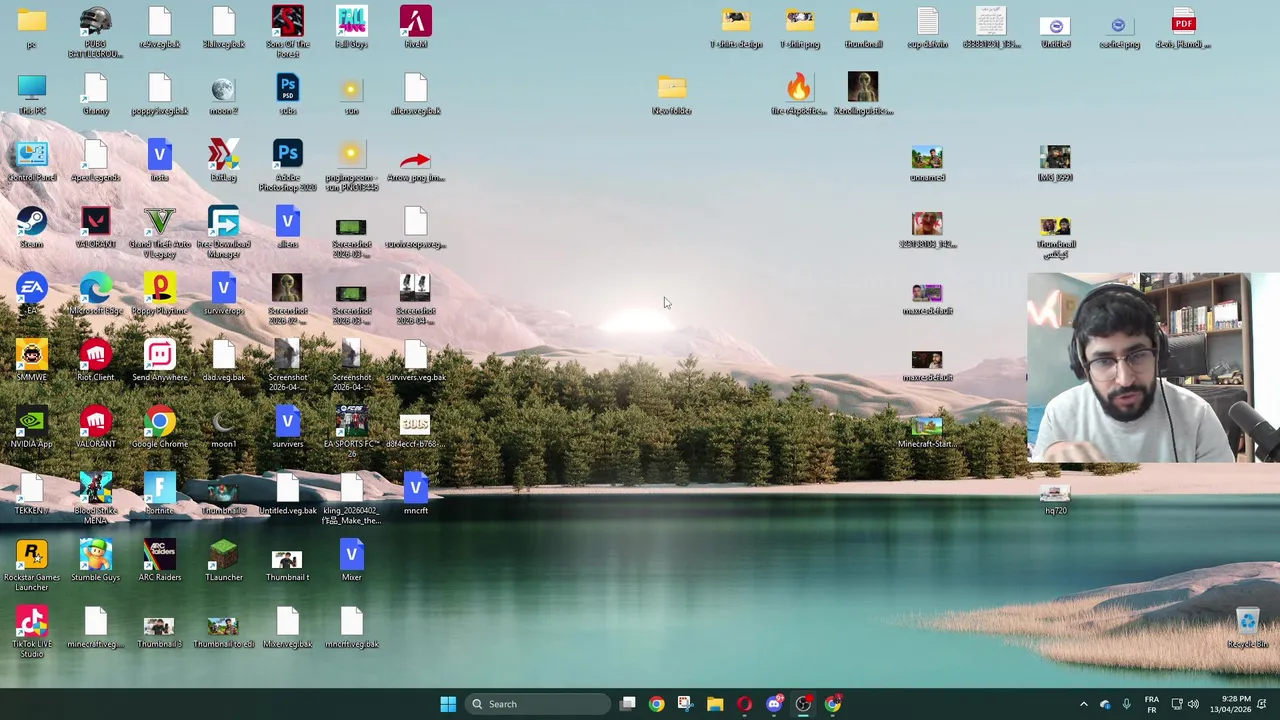Viewport: 1280px width, 720px height.
Task: Select the fire image file
Action: click(x=799, y=94)
